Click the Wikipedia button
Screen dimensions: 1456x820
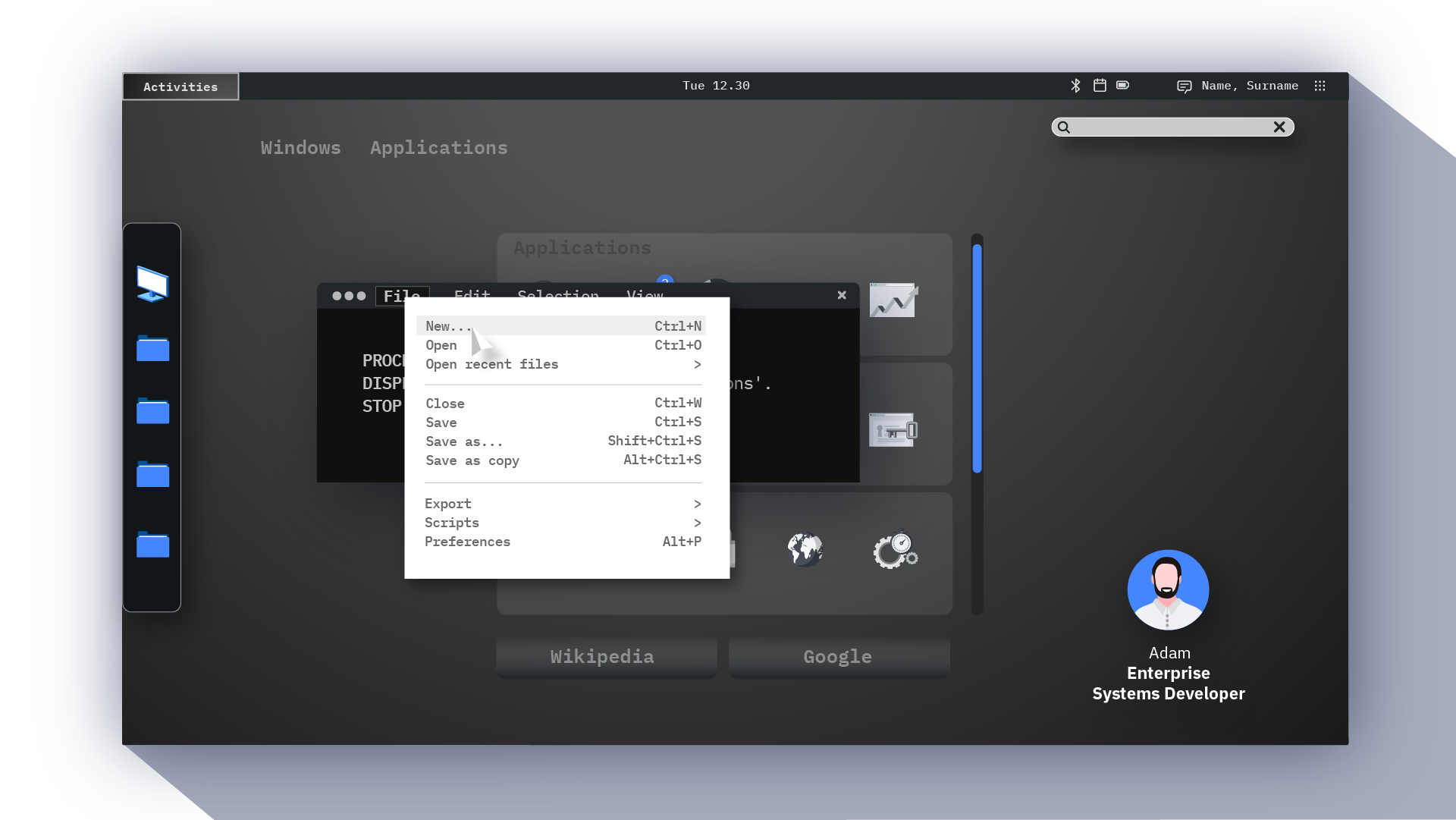click(603, 657)
